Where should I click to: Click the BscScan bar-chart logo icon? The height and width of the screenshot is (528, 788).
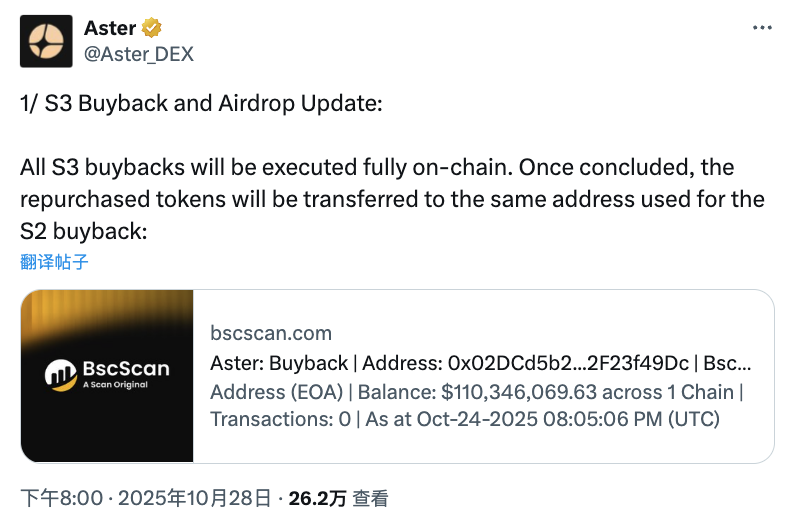pos(63,375)
